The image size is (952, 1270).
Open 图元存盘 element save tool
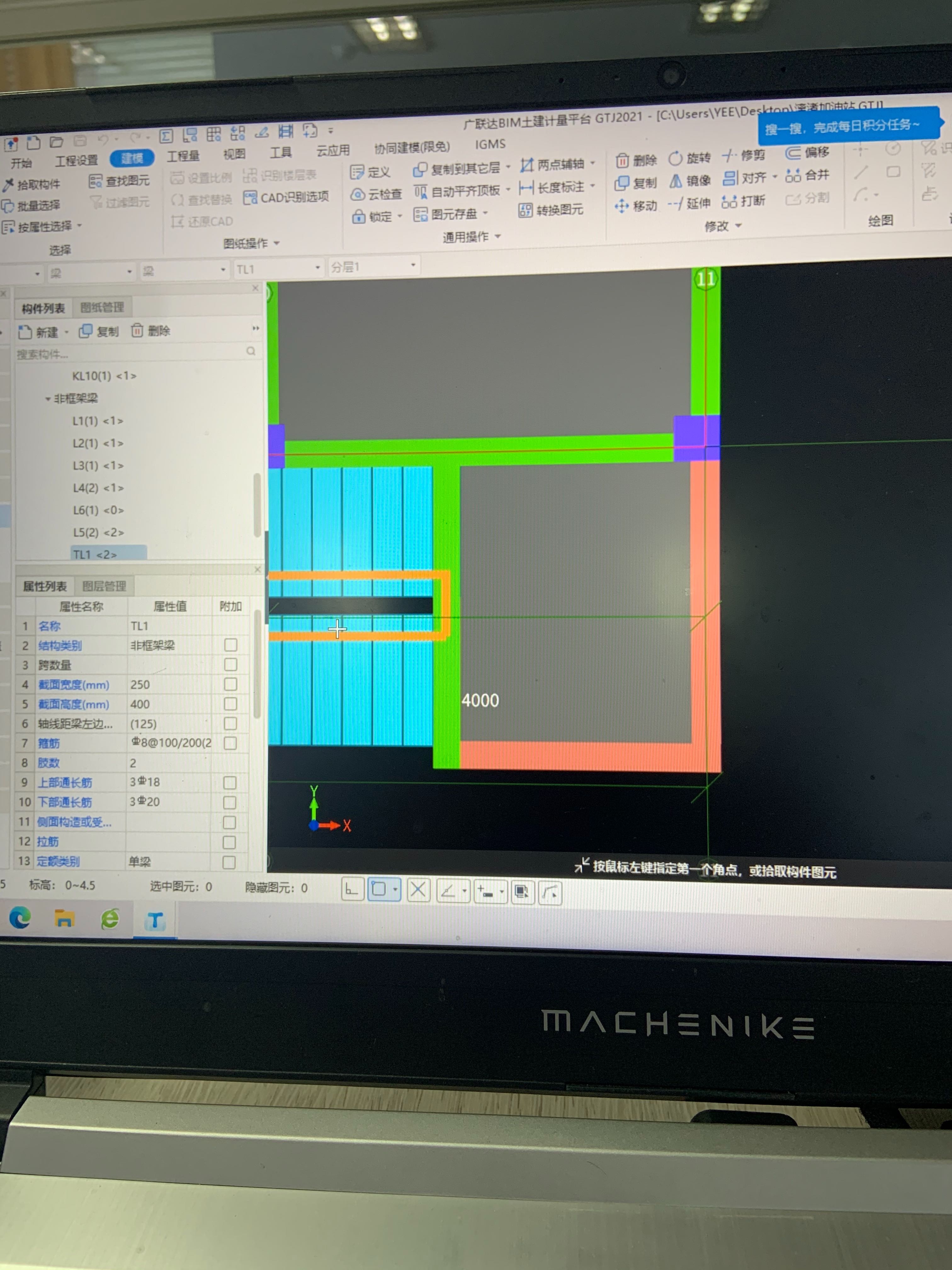[x=446, y=214]
